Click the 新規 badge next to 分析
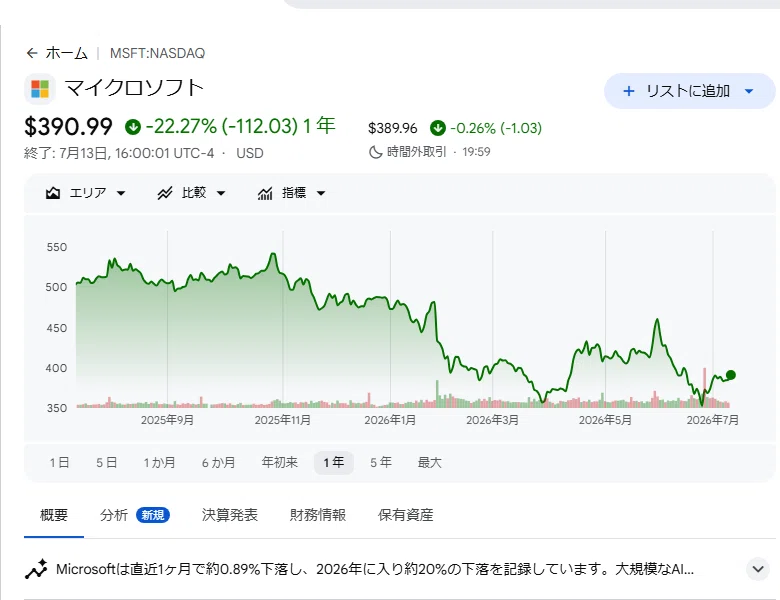Image resolution: width=780 pixels, height=600 pixels. [x=153, y=515]
